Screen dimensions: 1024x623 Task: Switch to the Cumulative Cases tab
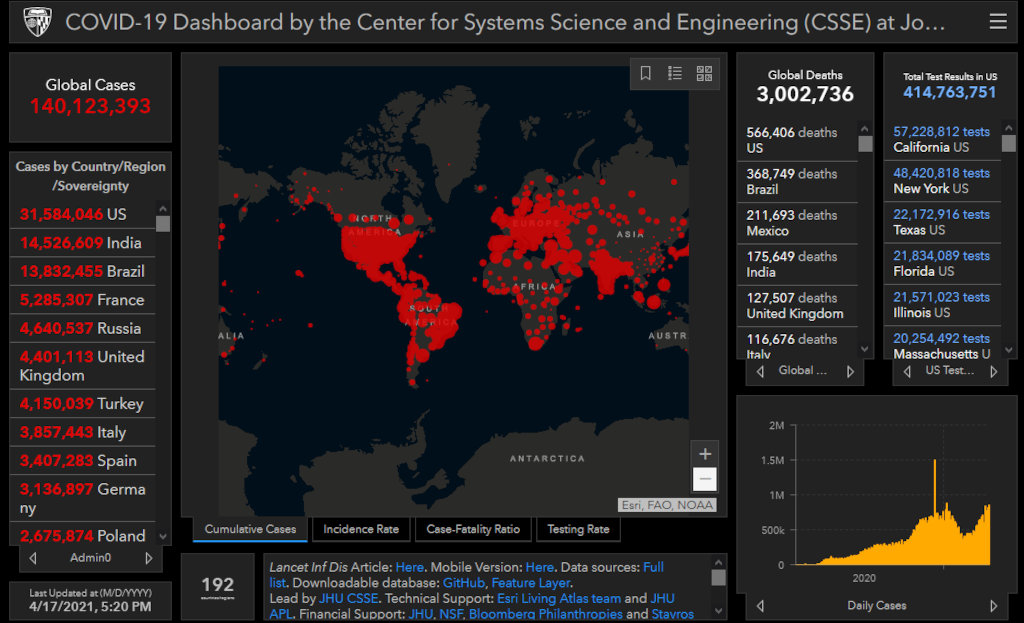(x=250, y=529)
